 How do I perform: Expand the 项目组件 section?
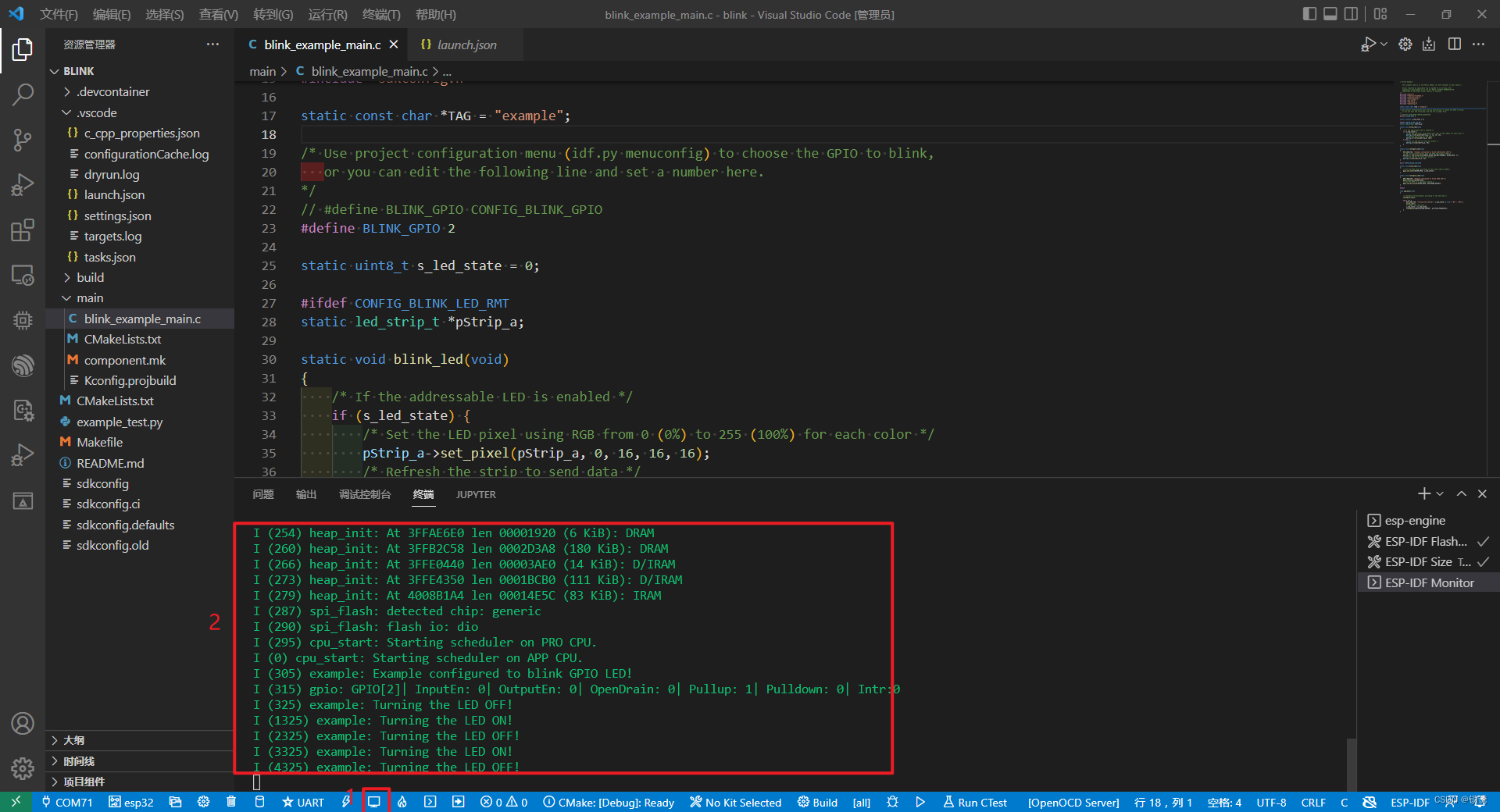click(x=140, y=782)
